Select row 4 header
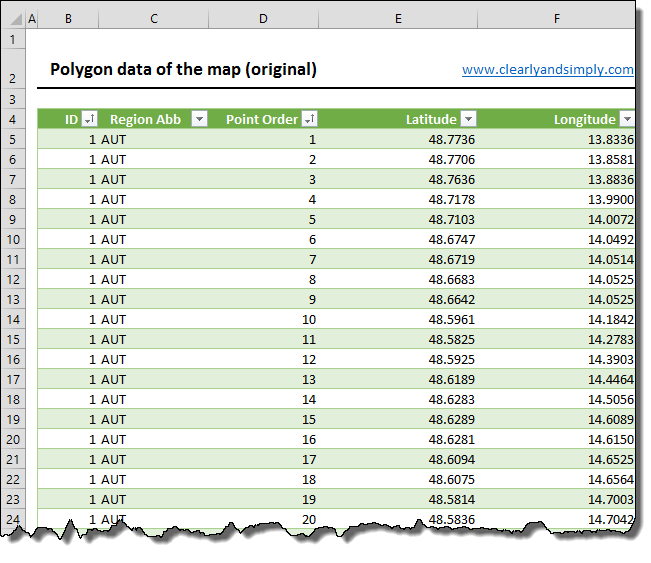The height and width of the screenshot is (563, 651). (x=13, y=119)
